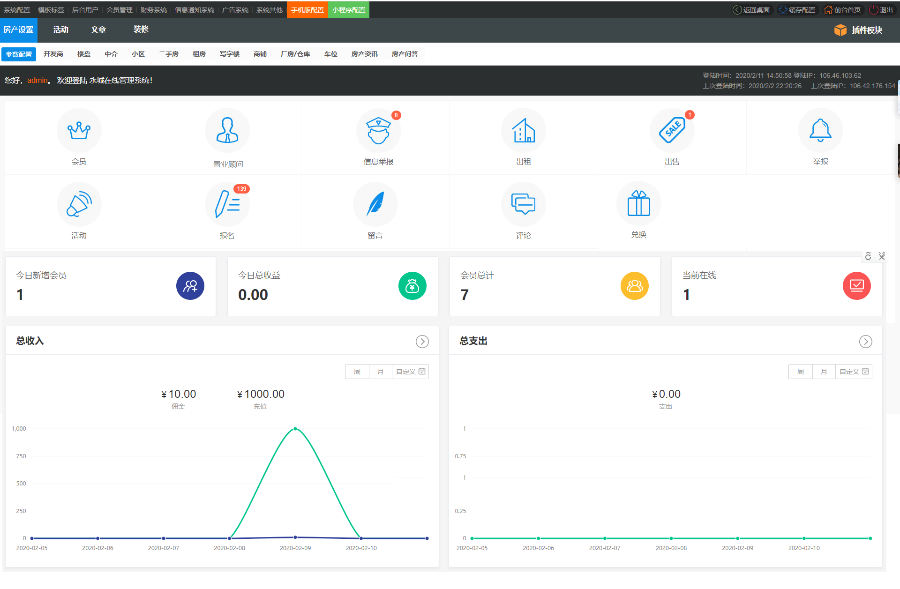The image size is (900, 589).
Task: Open the gift box 兑换 icon
Action: pos(638,204)
